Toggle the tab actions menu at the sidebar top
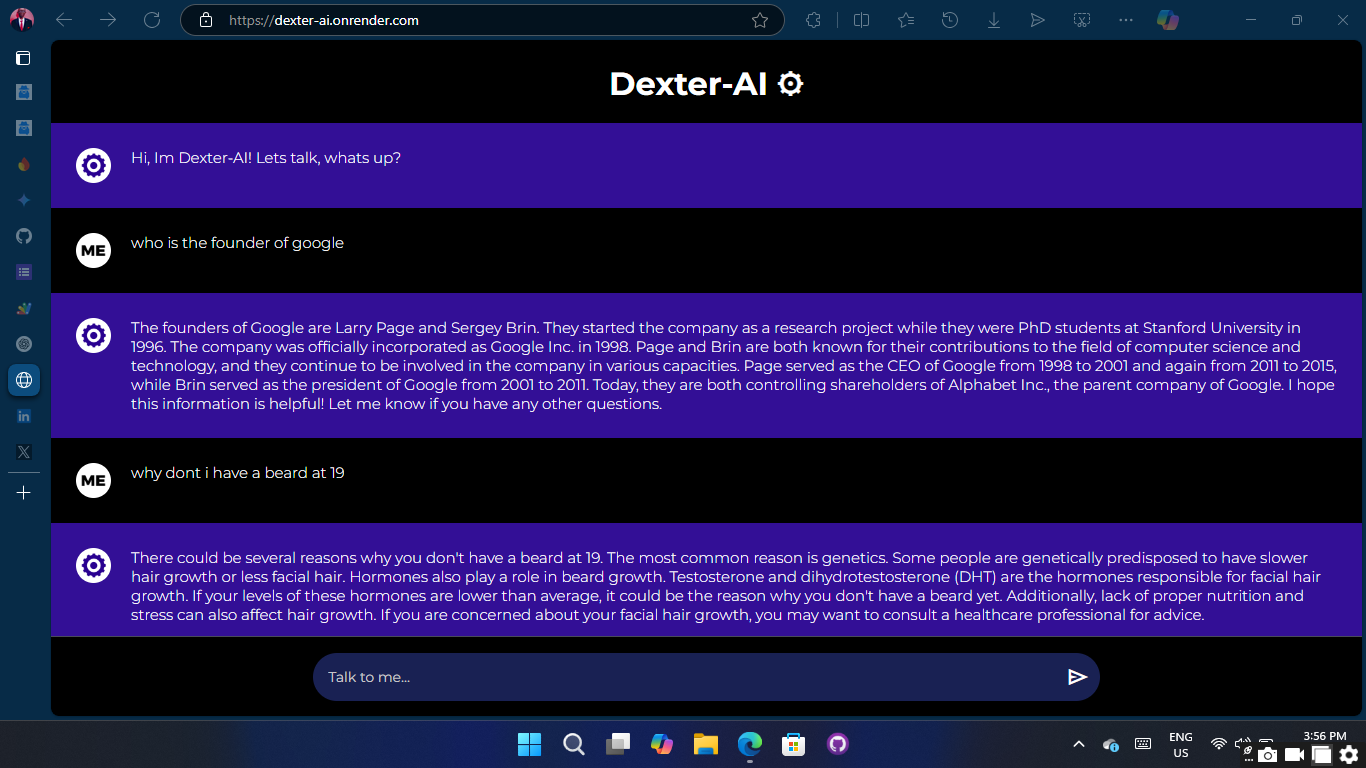The height and width of the screenshot is (768, 1366). (x=24, y=58)
